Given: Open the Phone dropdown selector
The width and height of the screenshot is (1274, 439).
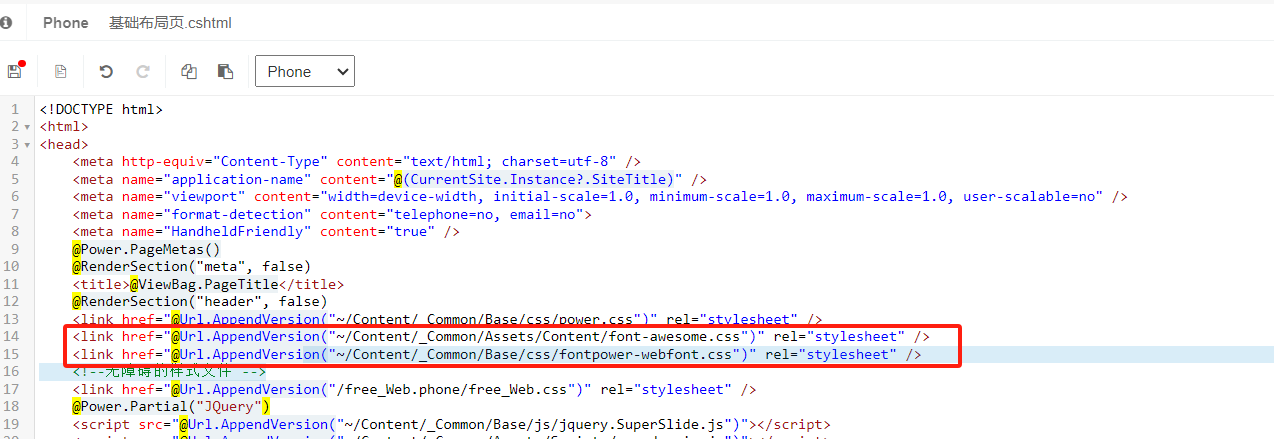Looking at the screenshot, I should 305,71.
